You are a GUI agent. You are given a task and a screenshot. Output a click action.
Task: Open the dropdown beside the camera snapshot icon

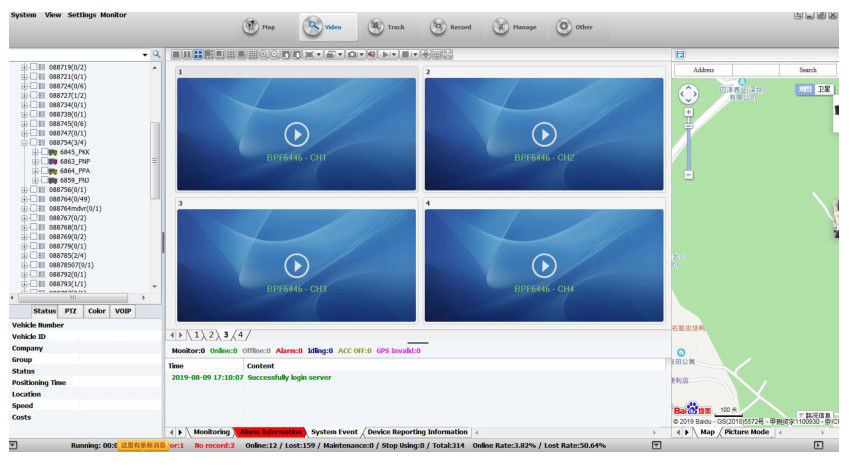pos(360,54)
